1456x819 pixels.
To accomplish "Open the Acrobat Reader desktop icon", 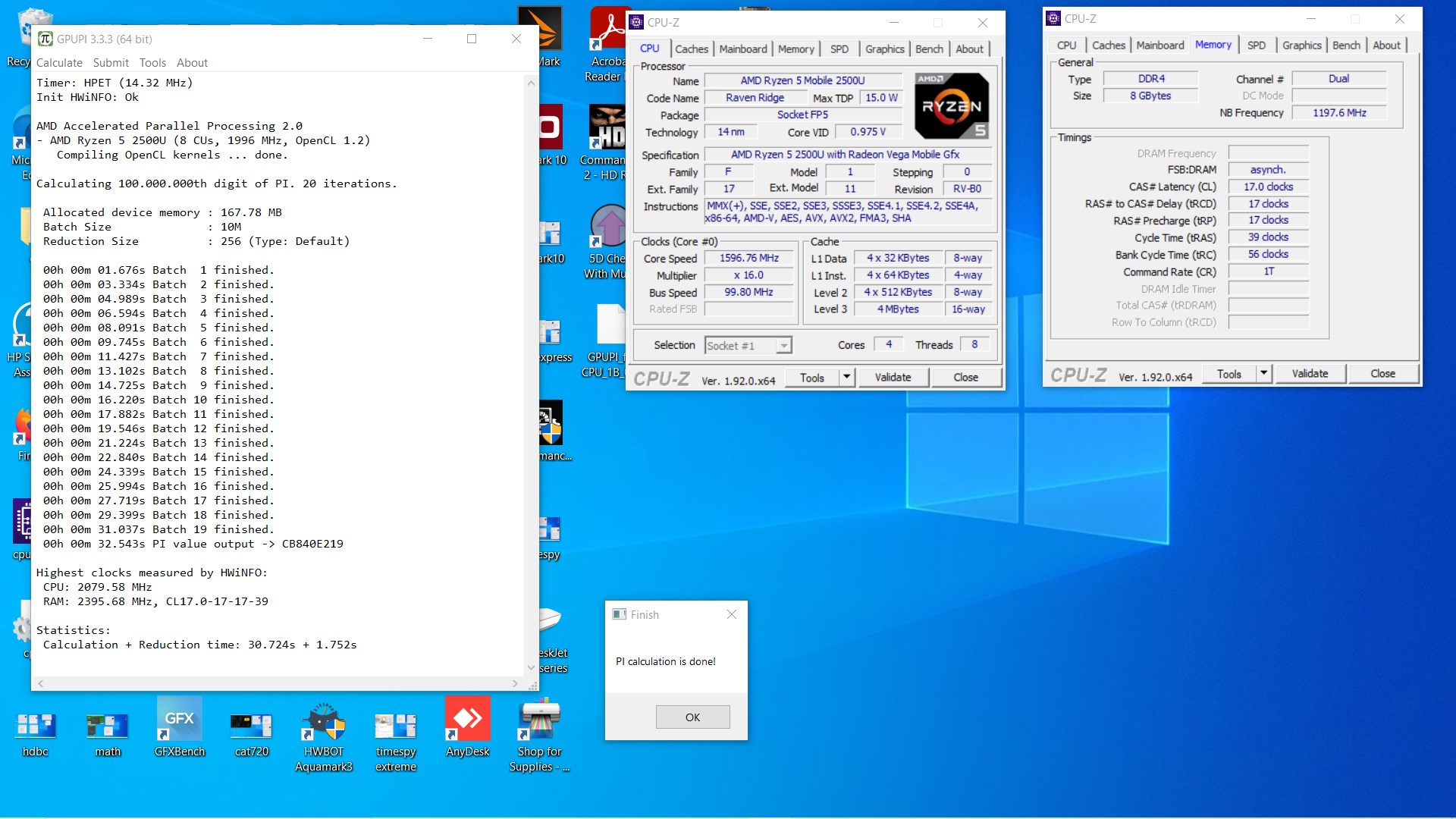I will [607, 45].
